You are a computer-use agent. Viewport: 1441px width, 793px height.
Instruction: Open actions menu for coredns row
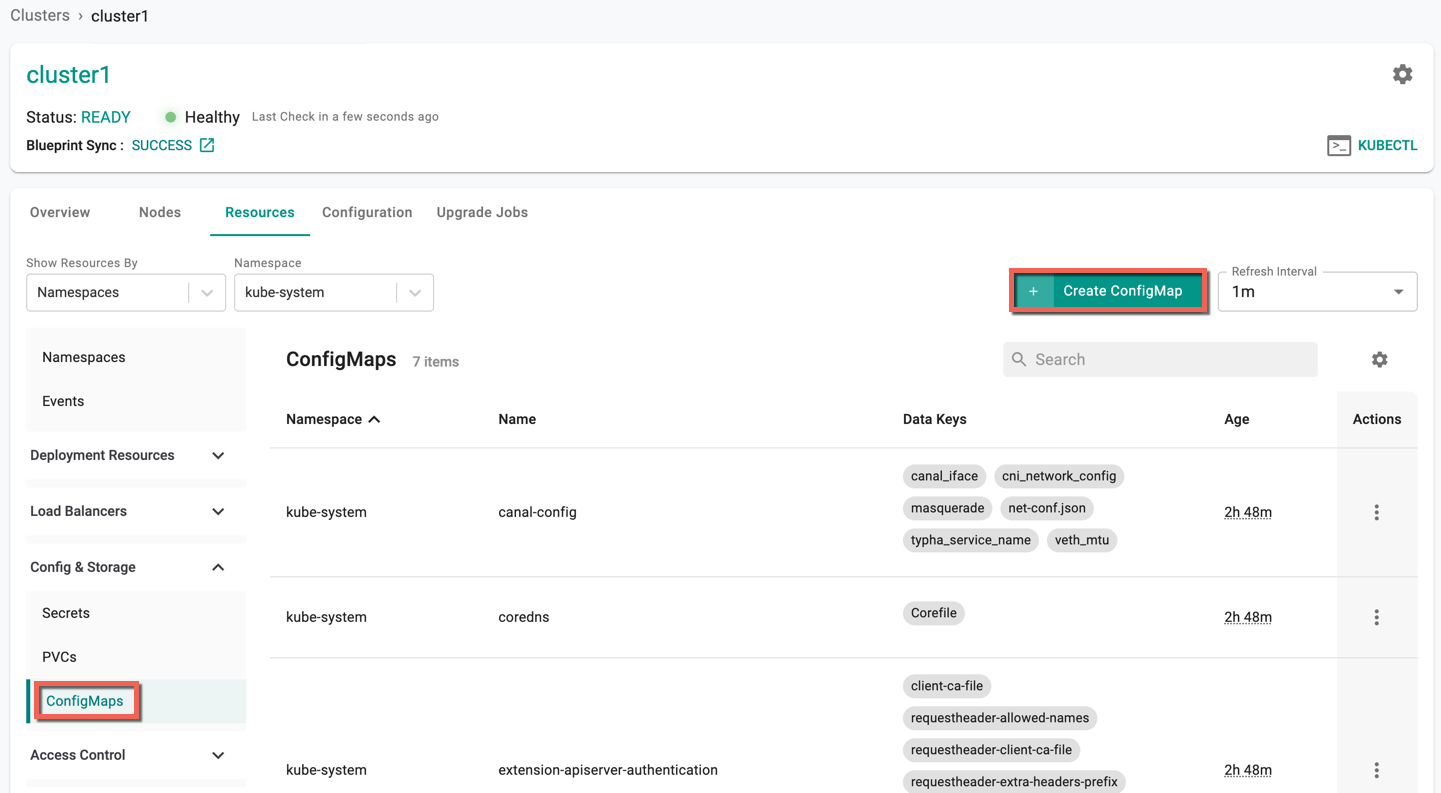(1376, 617)
